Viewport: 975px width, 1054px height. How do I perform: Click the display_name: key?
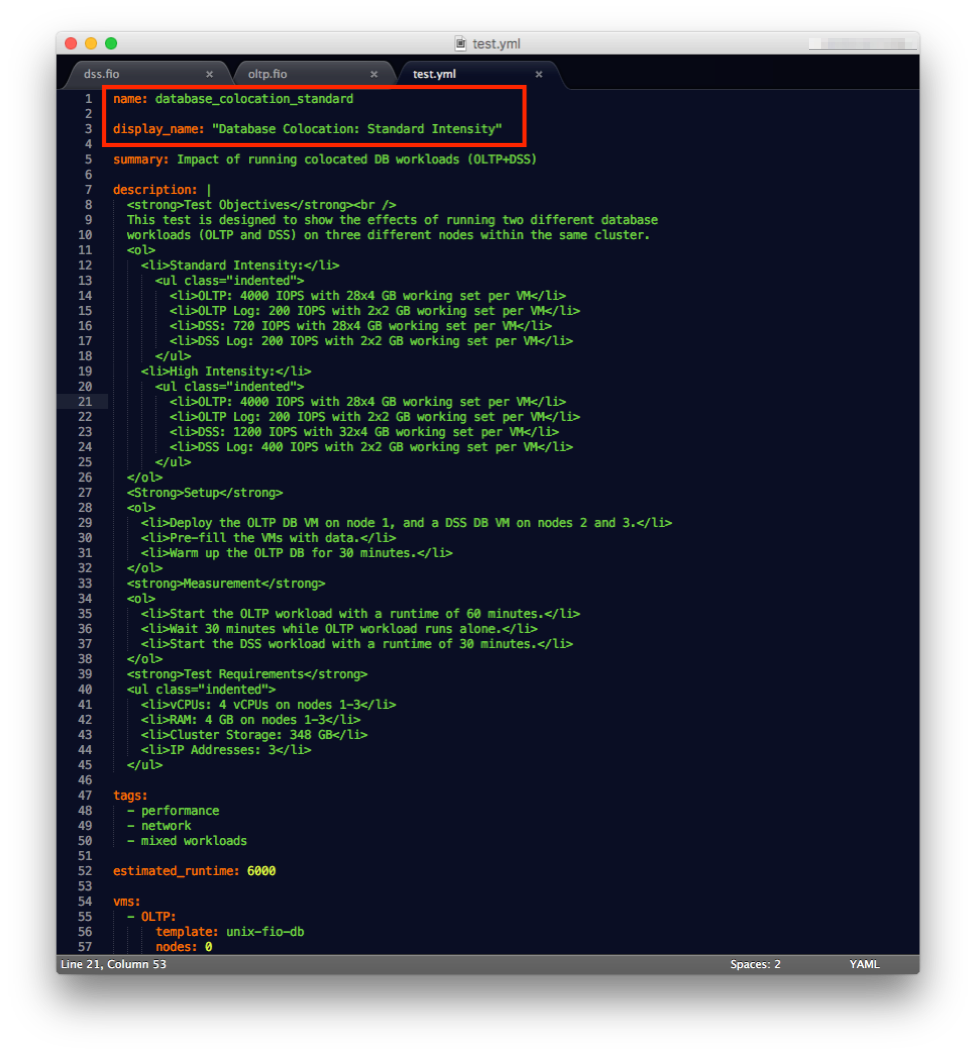(159, 129)
